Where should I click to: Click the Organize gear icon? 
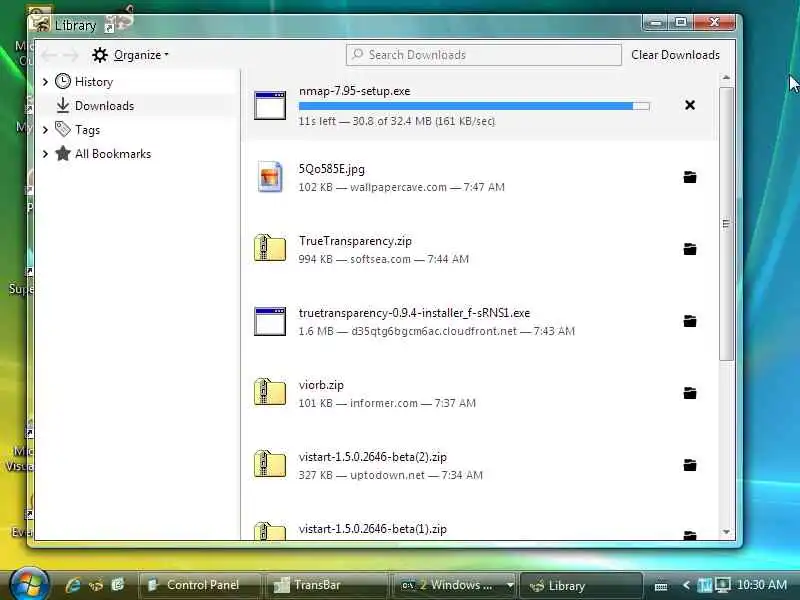[x=100, y=55]
